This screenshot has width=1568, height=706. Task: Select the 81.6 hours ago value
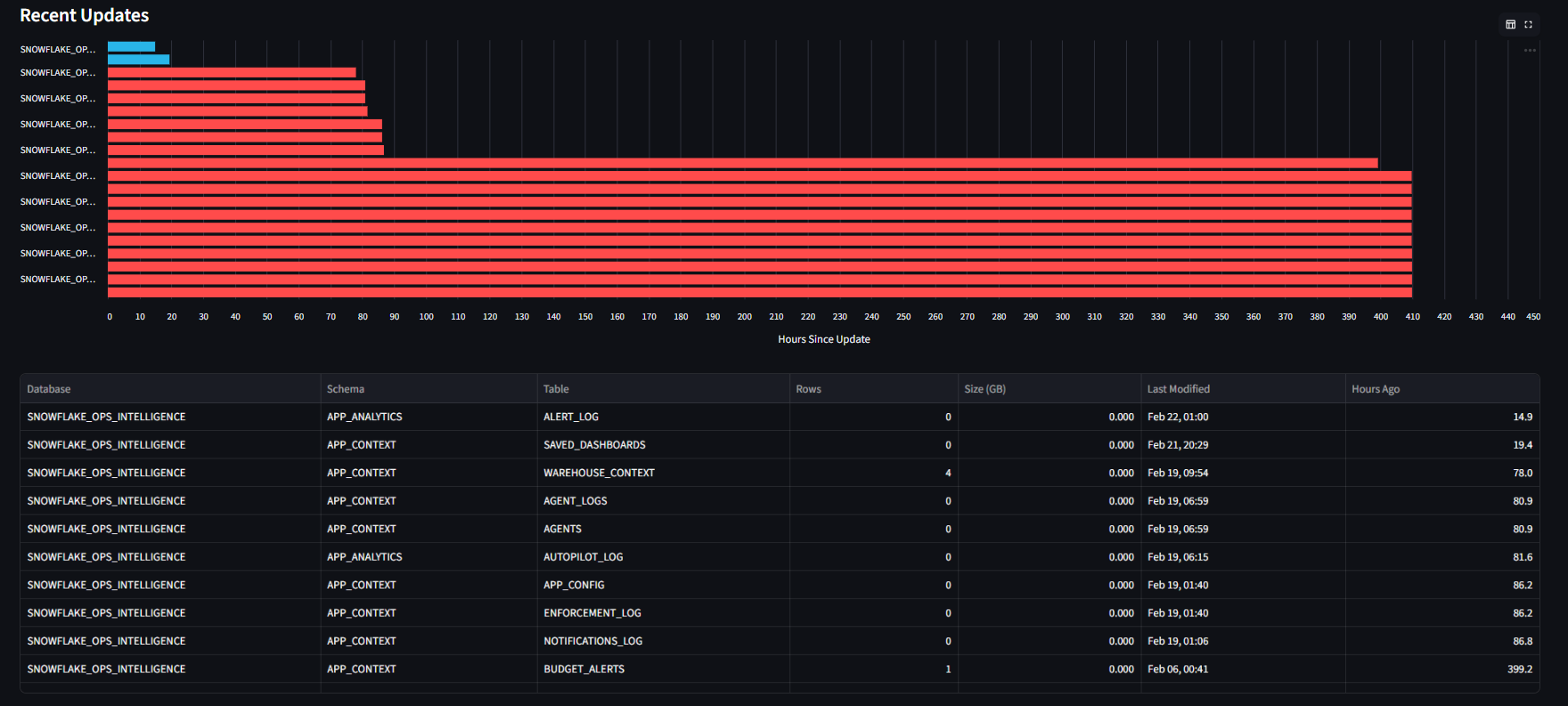(1442, 557)
